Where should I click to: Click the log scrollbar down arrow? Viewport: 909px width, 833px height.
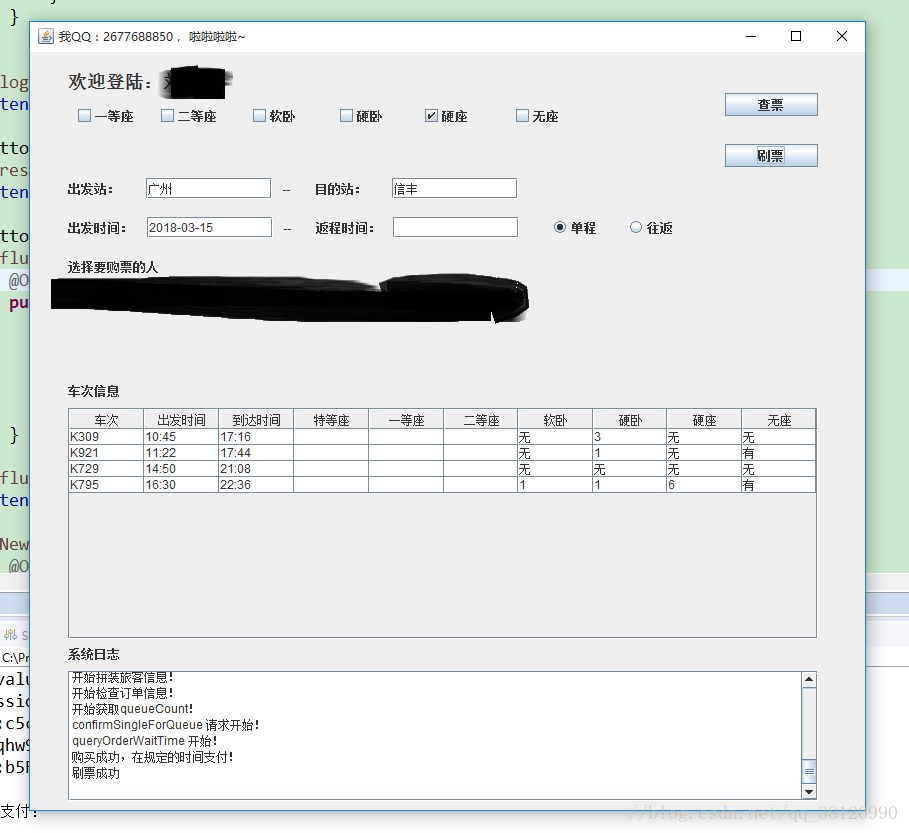coord(809,791)
